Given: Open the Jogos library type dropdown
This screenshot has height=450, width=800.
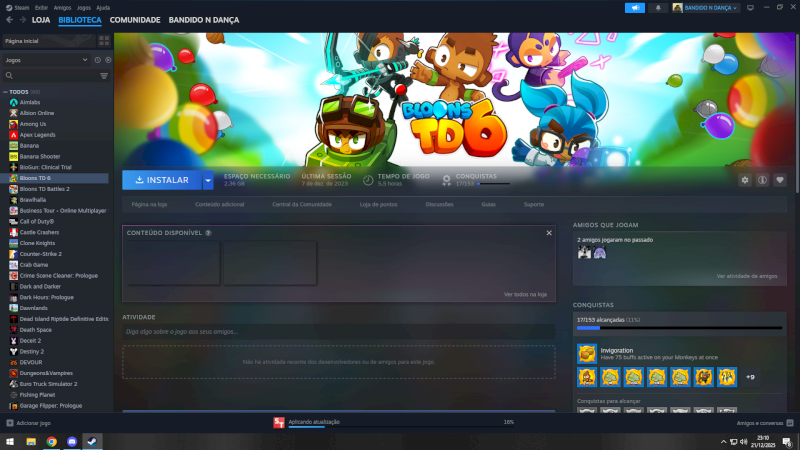Looking at the screenshot, I should 45,60.
